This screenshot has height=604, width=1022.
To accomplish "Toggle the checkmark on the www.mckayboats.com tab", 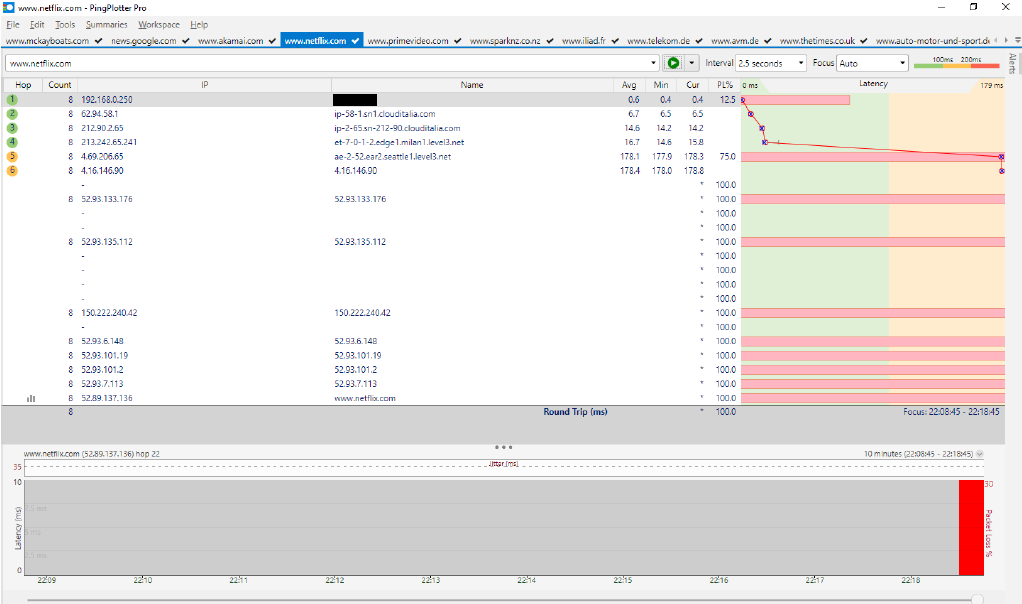I will 98,40.
